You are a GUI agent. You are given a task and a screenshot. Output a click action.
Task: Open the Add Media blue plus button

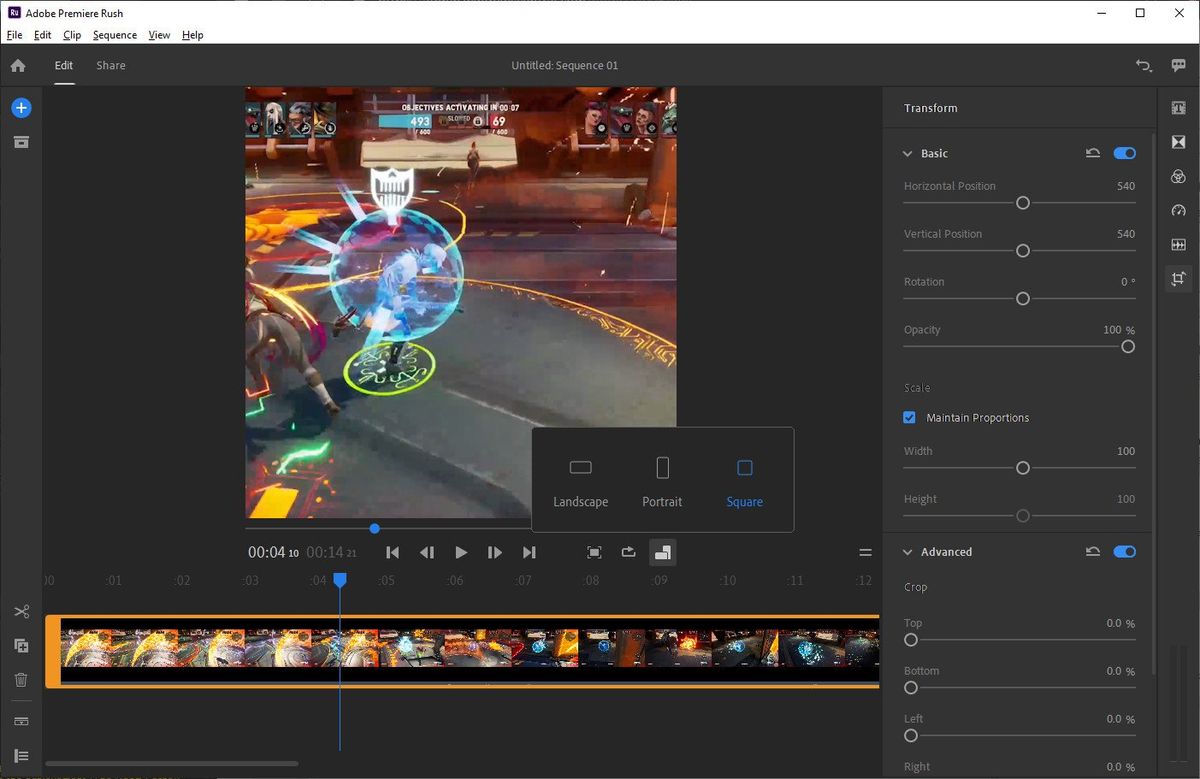click(21, 107)
